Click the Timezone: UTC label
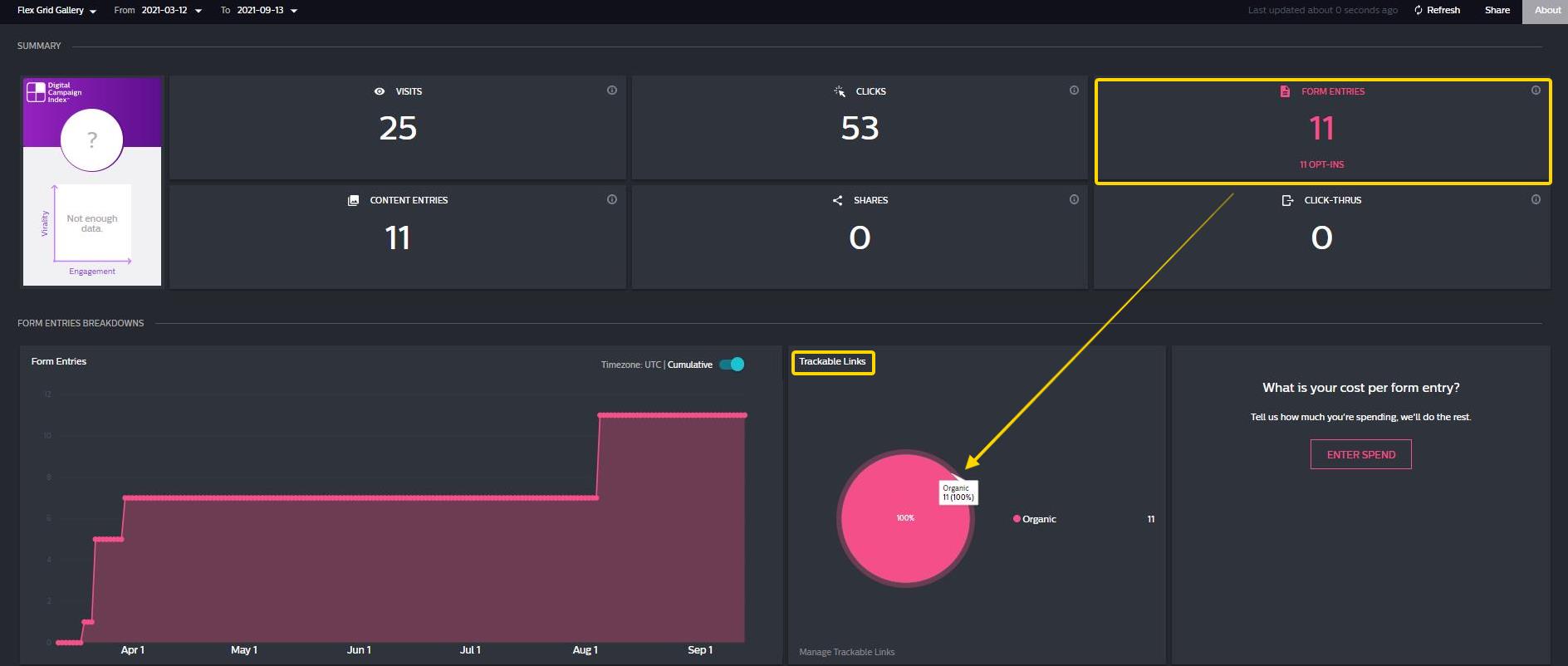Screen dimensions: 1568x666 [631, 365]
